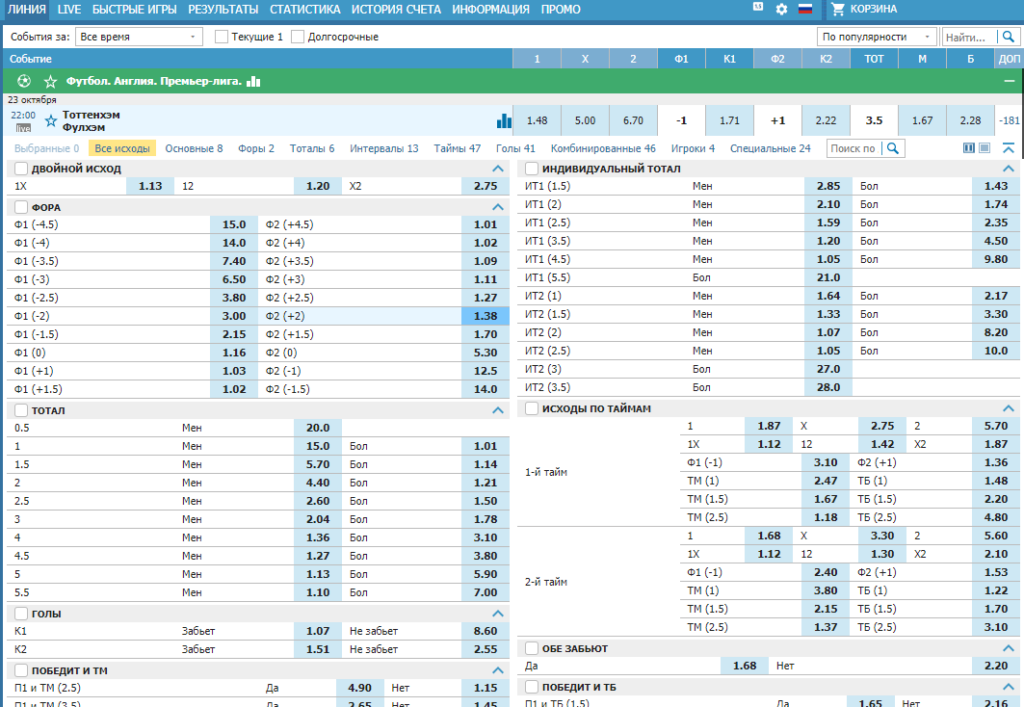Open the СТАТИСТИКА menu
1024x707 pixels.
[x=305, y=9]
